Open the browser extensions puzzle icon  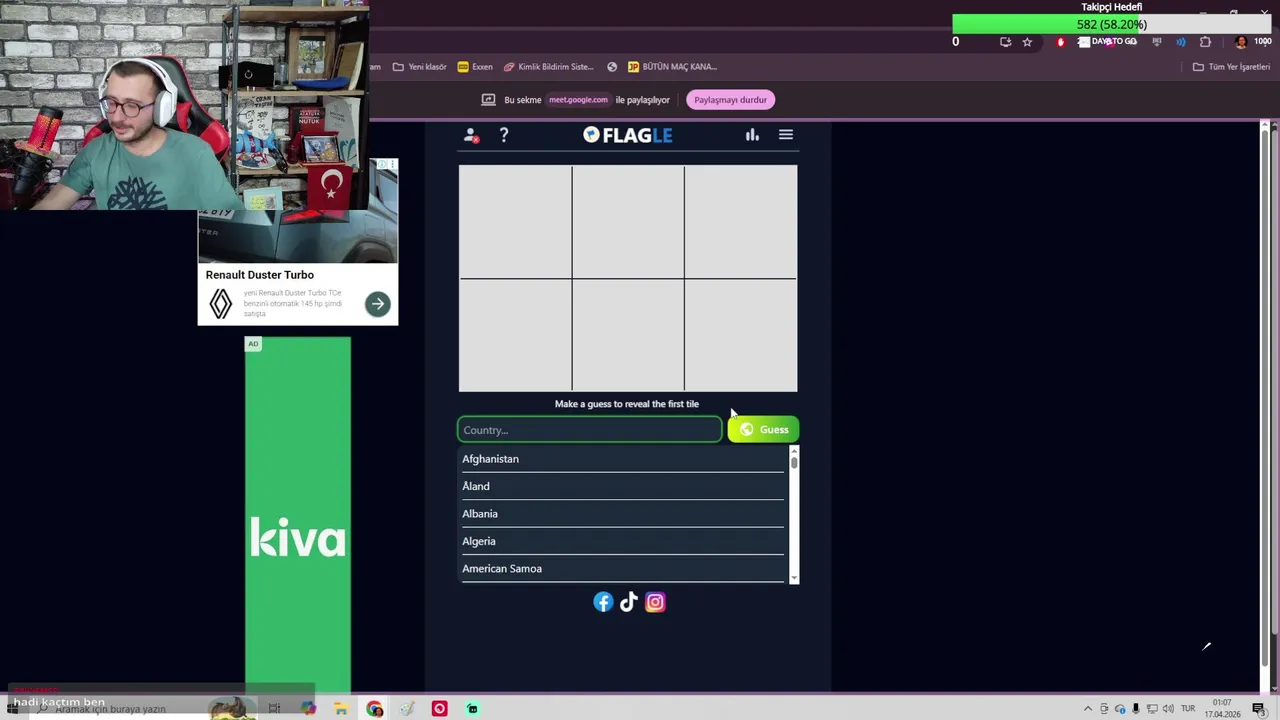point(1205,42)
